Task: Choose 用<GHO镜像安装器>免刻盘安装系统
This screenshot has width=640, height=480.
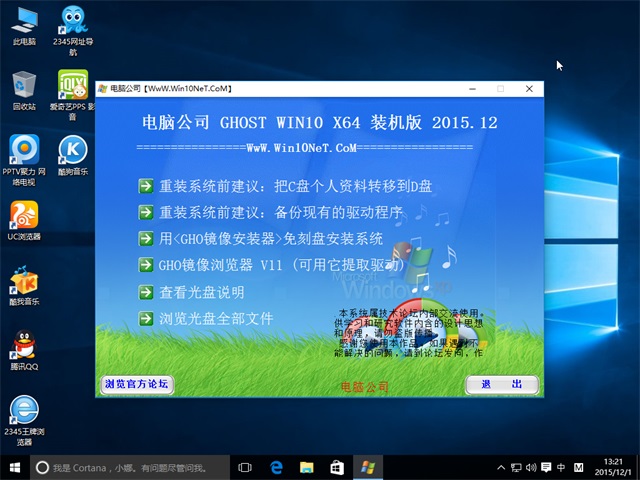Action: (271, 239)
